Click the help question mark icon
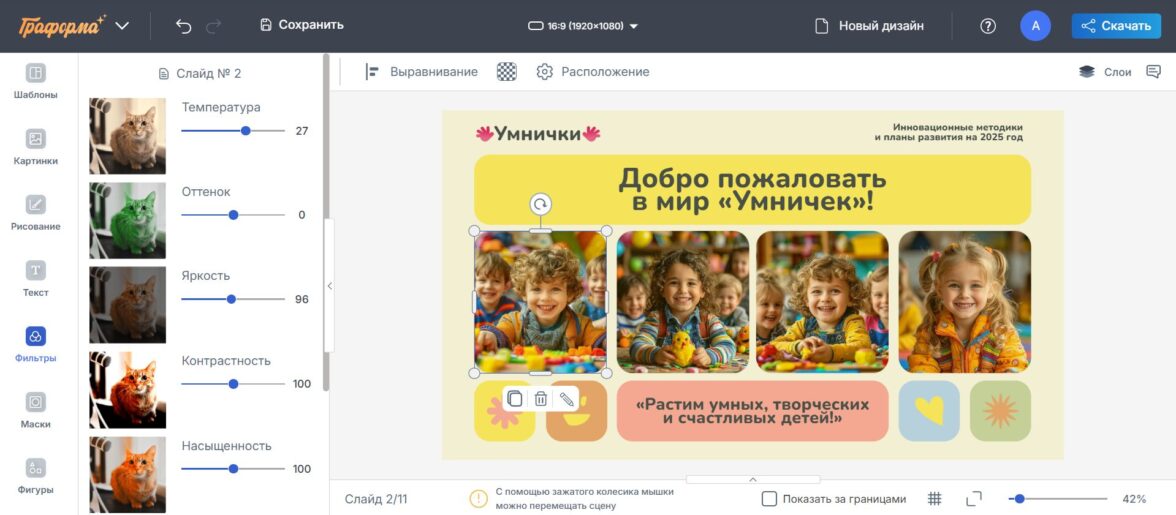This screenshot has height=515, width=1176. tap(988, 26)
